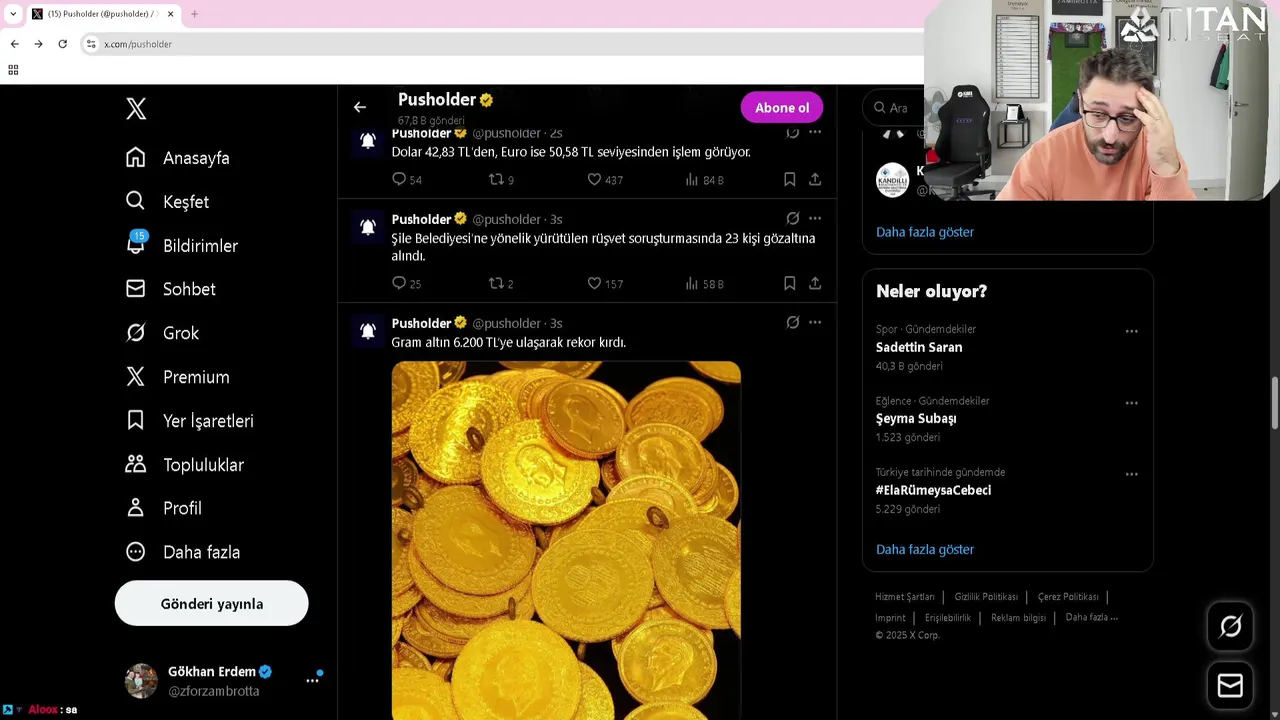
Task: Click Daha fazla göster under suggestions
Action: [925, 232]
